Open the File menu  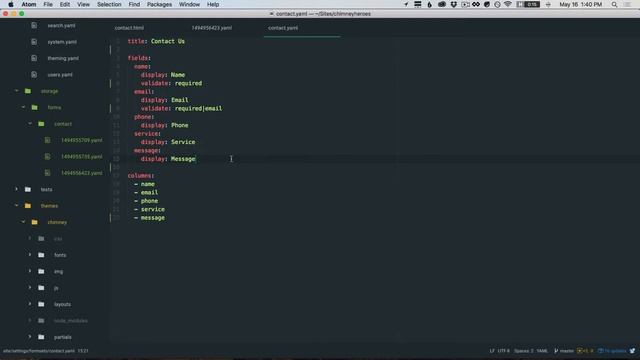48,4
